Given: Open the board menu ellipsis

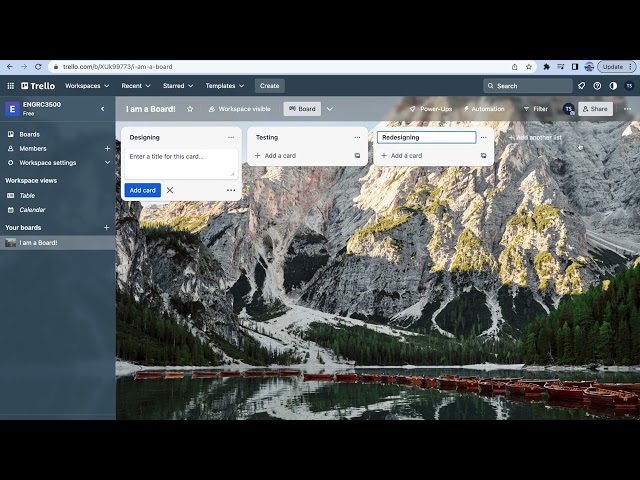Looking at the screenshot, I should tap(627, 109).
